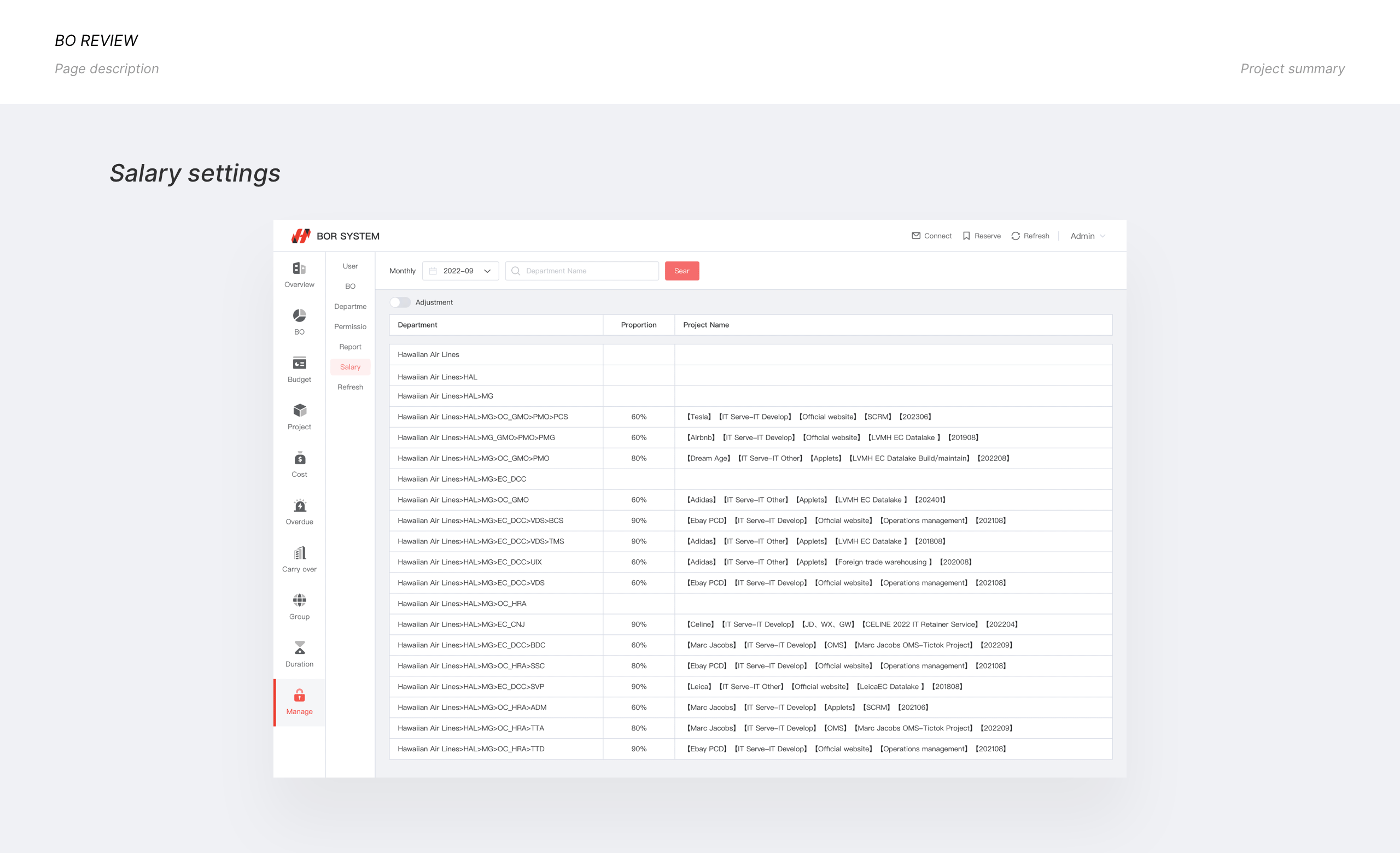The image size is (1400, 853).
Task: Click the Reserve bookmark icon
Action: 966,236
